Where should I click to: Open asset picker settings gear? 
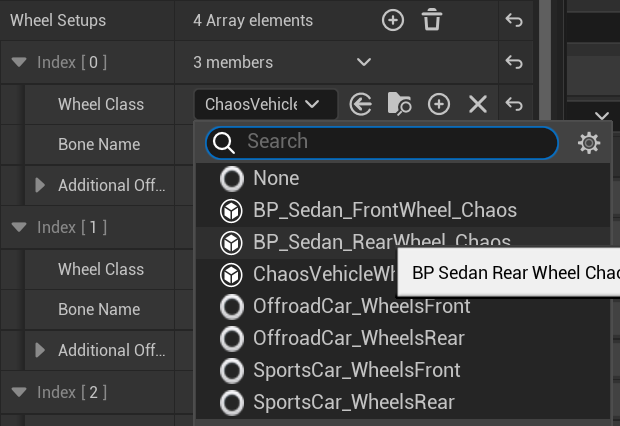pyautogui.click(x=589, y=143)
